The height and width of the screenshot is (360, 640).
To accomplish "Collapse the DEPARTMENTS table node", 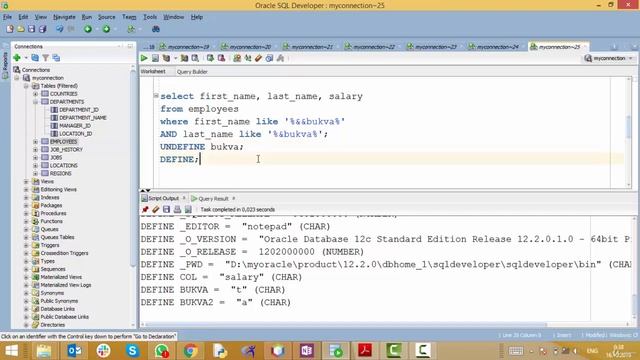I will point(36,102).
